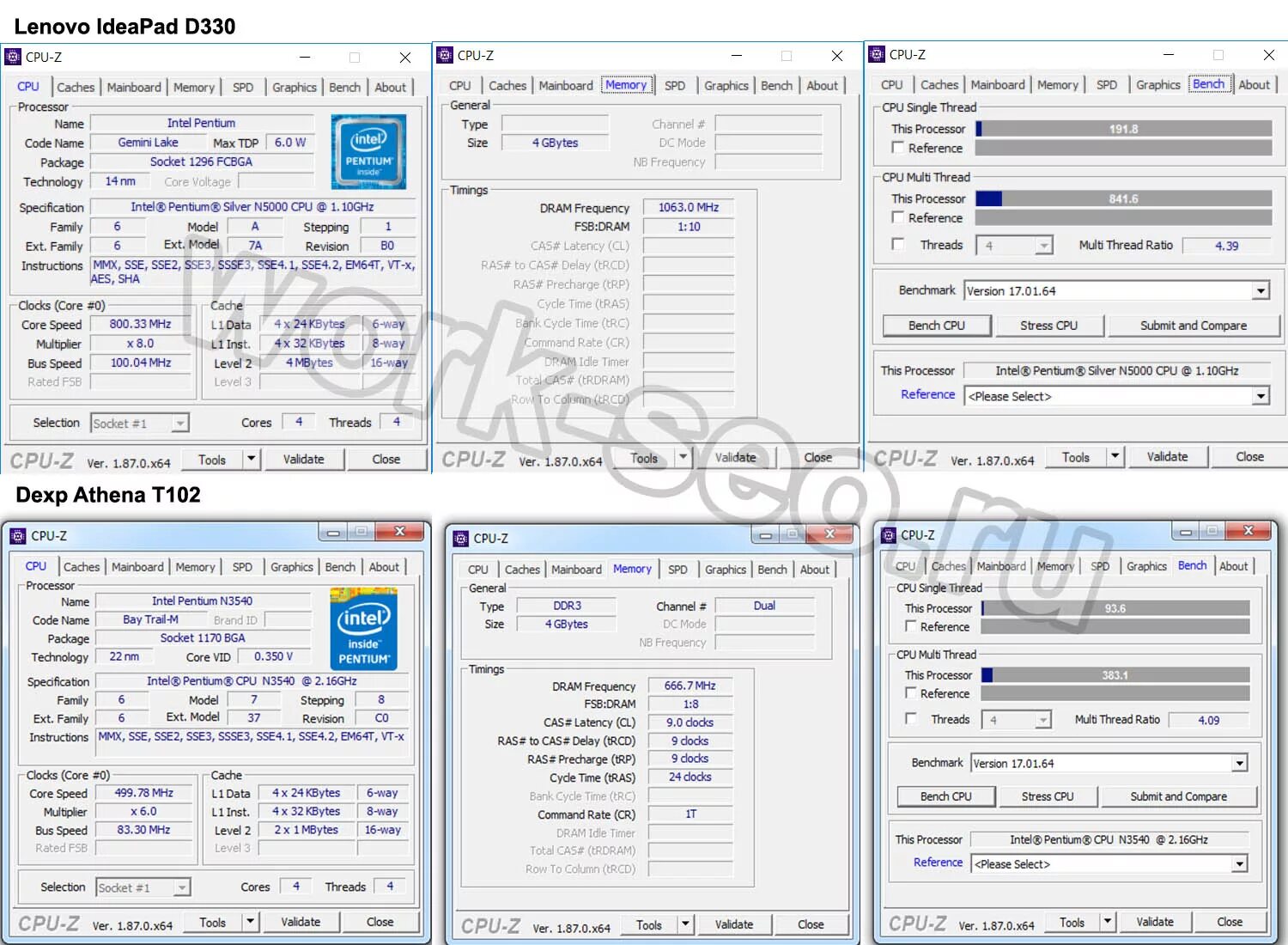
Task: Click Reference link in Dexp Bench window
Action: (938, 862)
